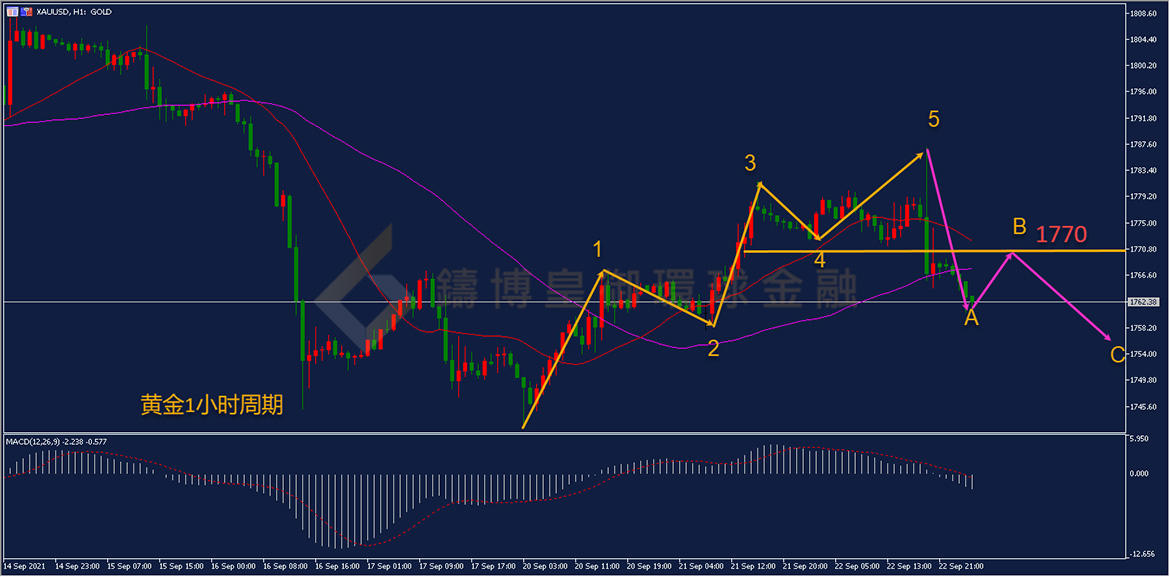The height and width of the screenshot is (577, 1170).
Task: Click the red 1770 price annotation
Action: point(1061,235)
